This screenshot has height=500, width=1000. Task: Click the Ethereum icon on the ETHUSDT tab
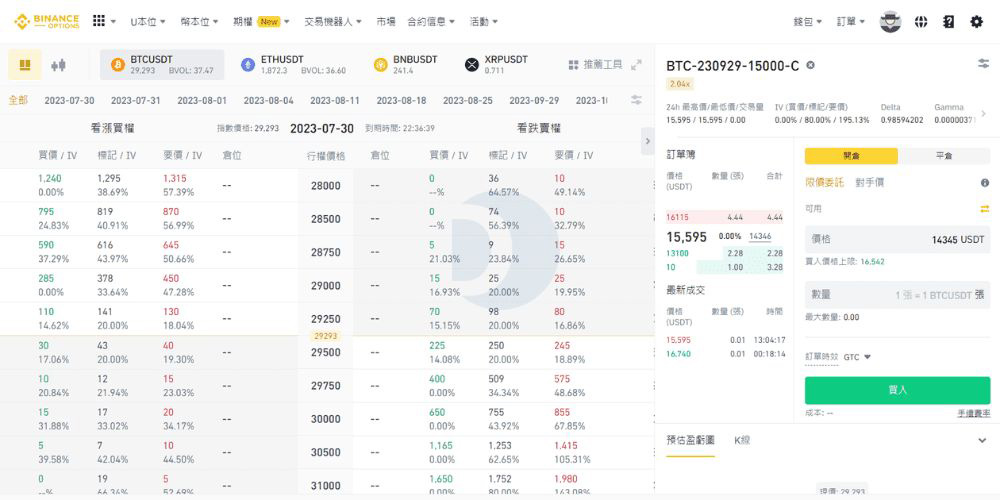coord(248,64)
